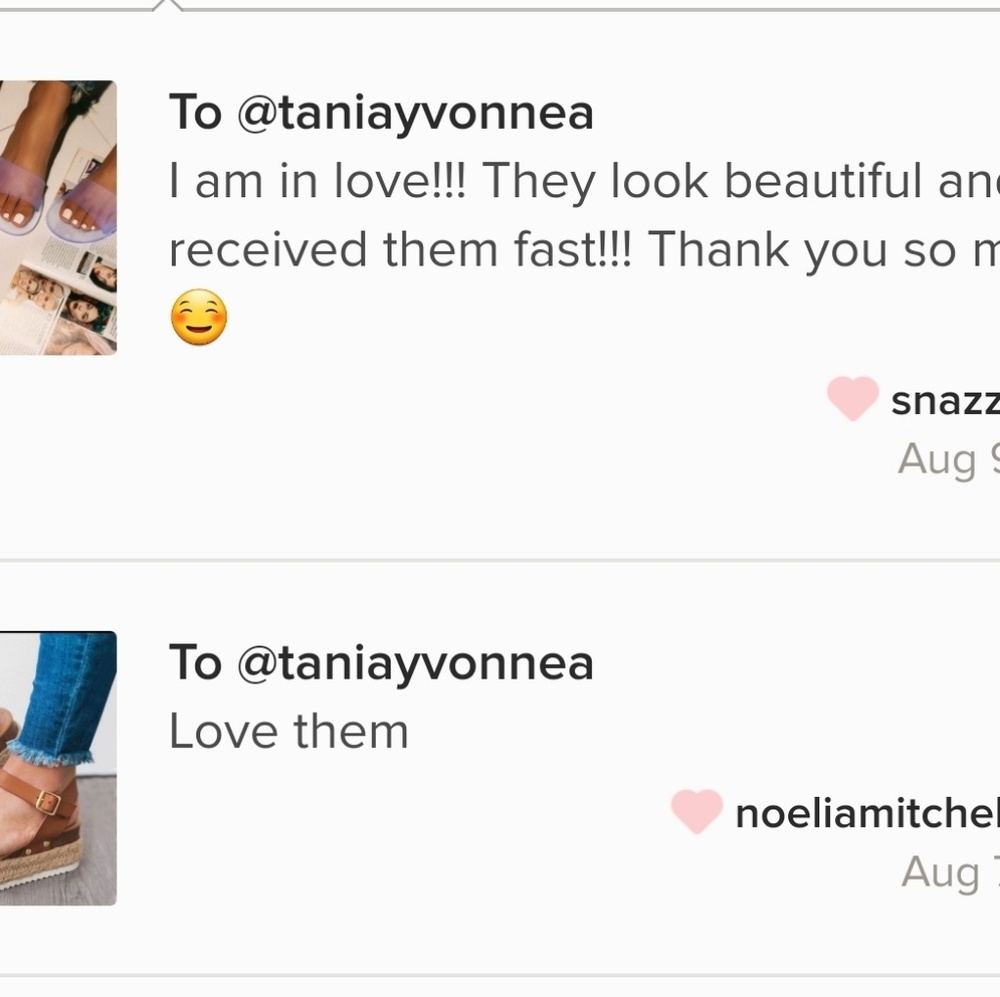1000x997 pixels.
Task: Click the word "To" in the first review
Action: (x=194, y=113)
